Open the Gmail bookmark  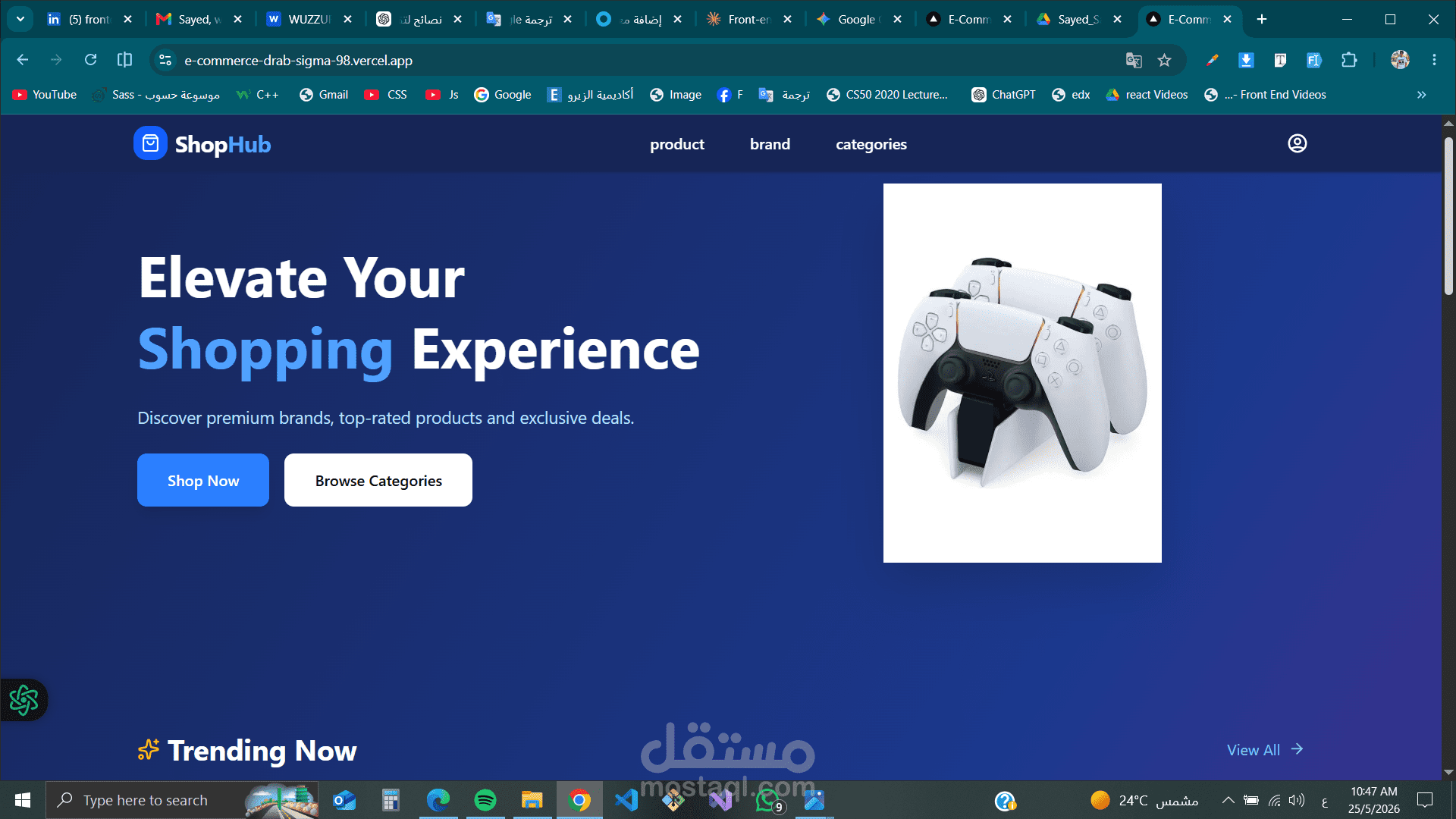324,95
